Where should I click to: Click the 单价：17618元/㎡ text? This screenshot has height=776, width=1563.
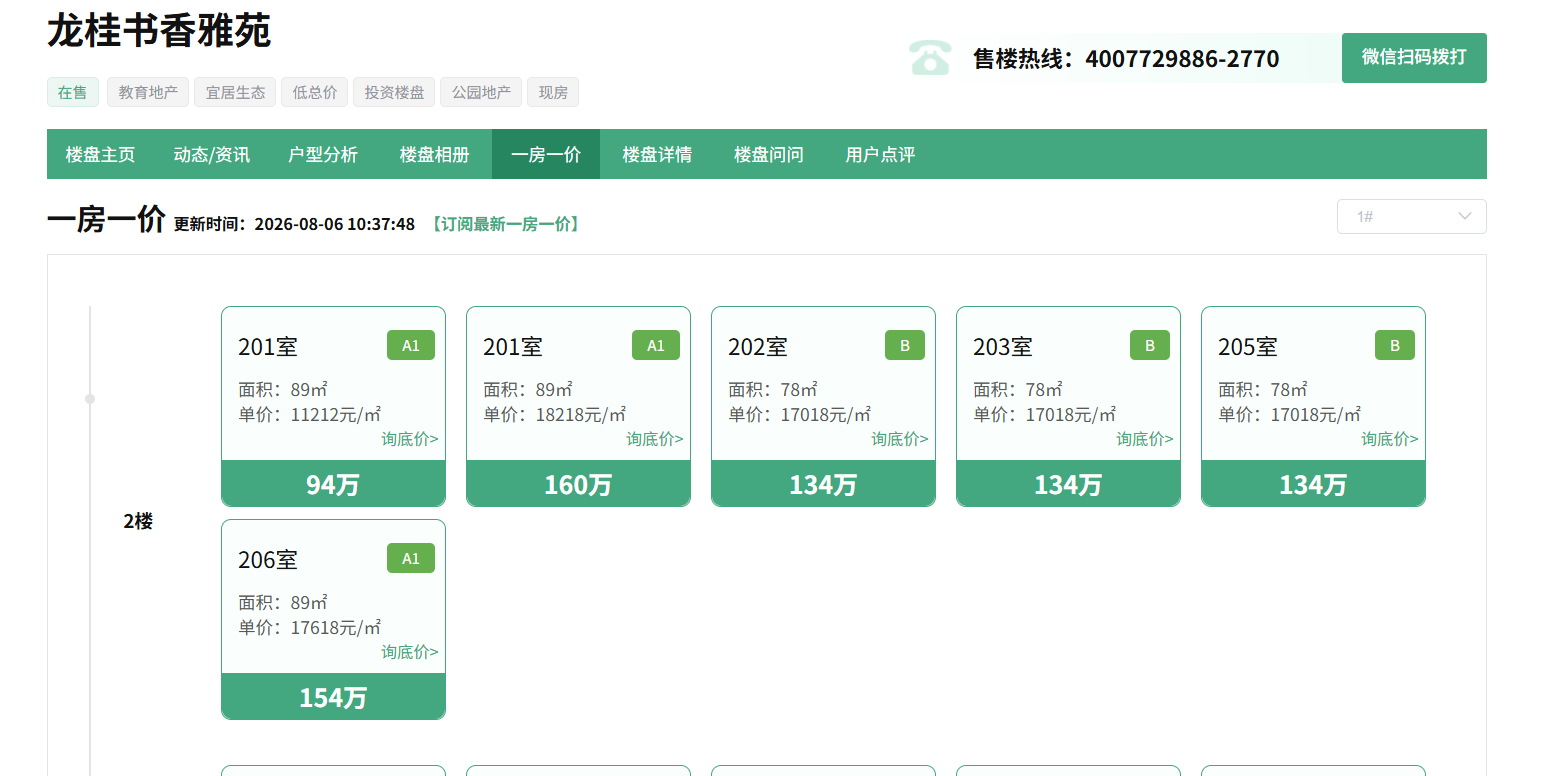tap(310, 627)
